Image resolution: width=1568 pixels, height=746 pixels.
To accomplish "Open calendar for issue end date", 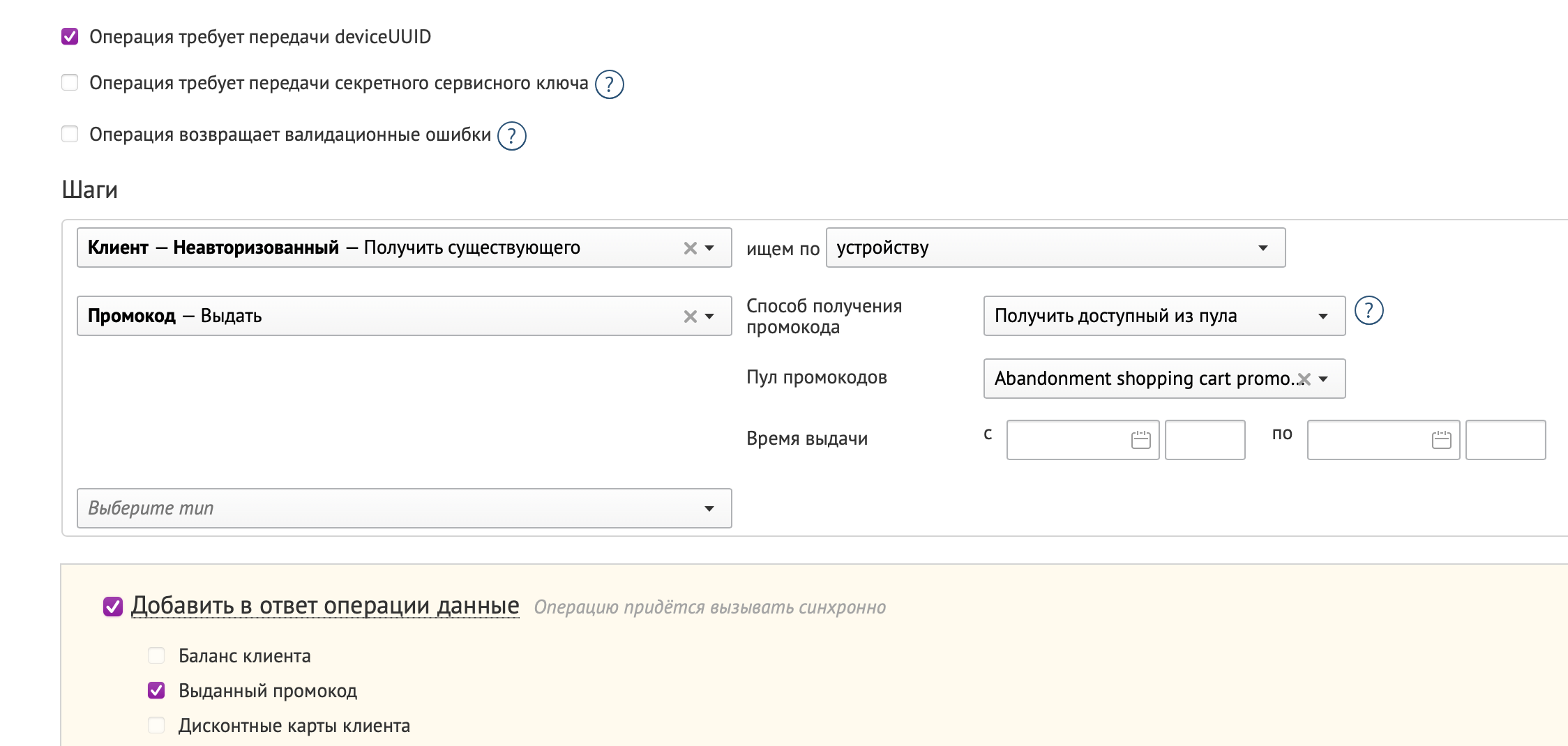I will pyautogui.click(x=1441, y=440).
